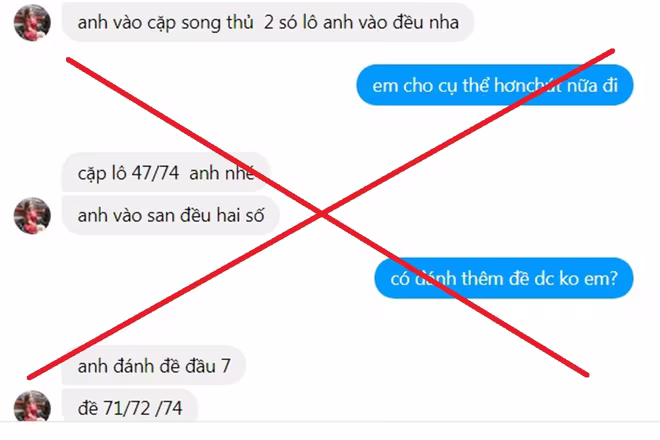660x440 pixels.
Task: Click blue bubble "có đánh thêm đề dc ko em?"
Action: (x=504, y=278)
